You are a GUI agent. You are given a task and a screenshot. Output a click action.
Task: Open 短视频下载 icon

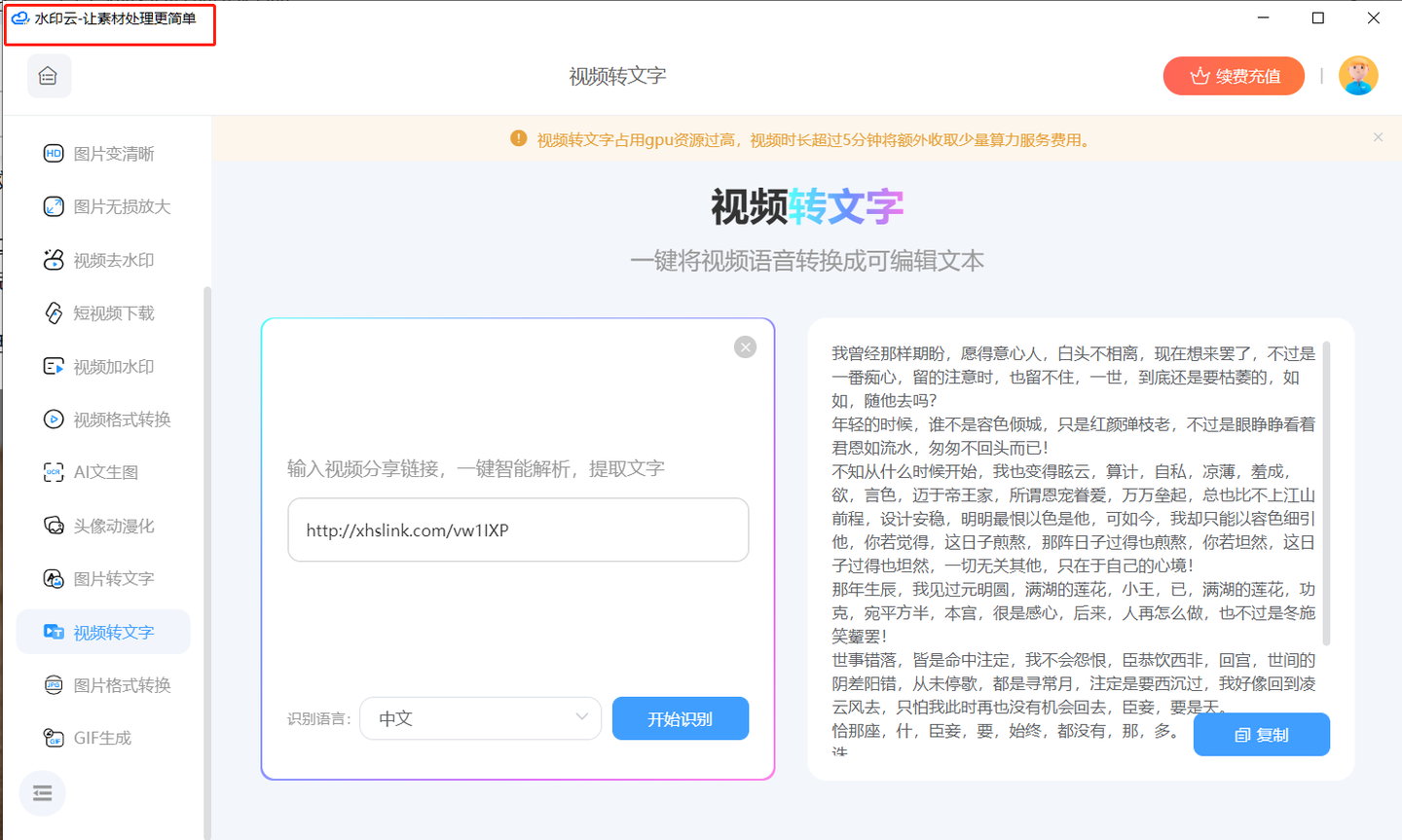coord(54,312)
